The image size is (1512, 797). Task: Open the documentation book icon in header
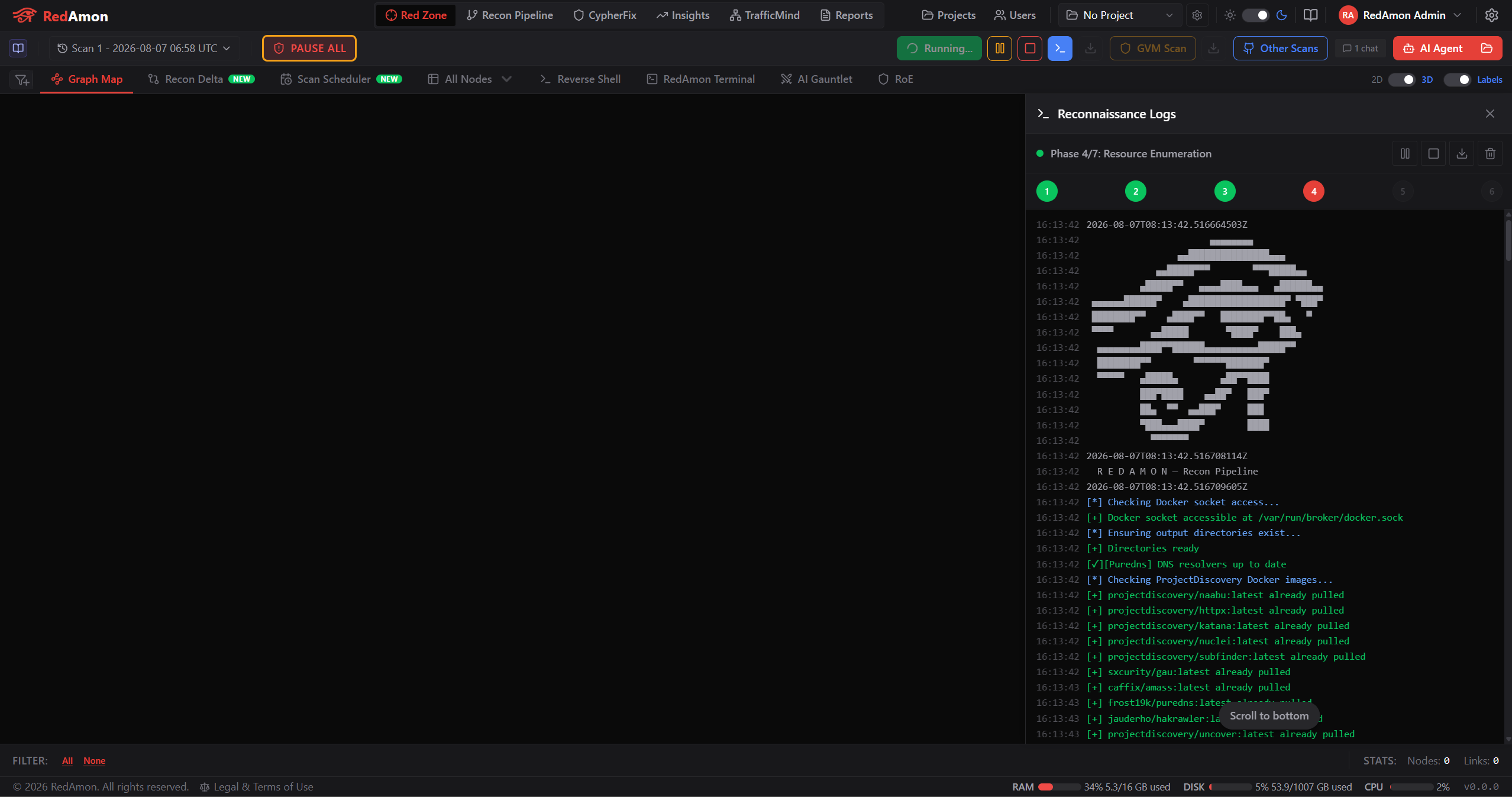coord(1310,15)
